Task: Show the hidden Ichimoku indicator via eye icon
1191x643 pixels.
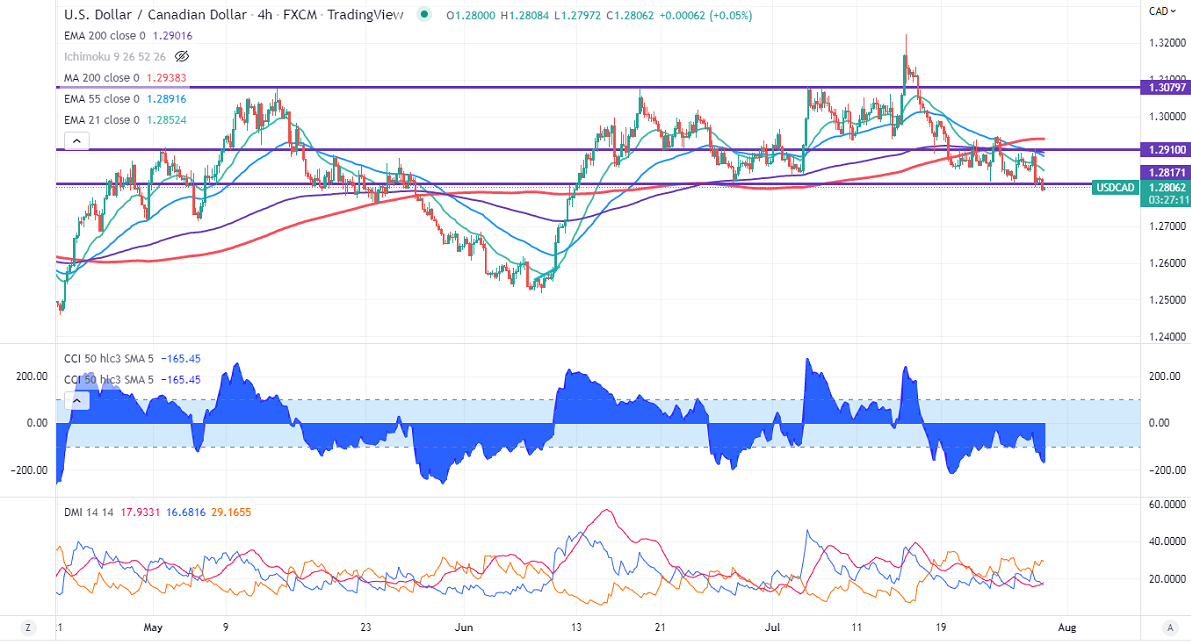Action: 182,56
